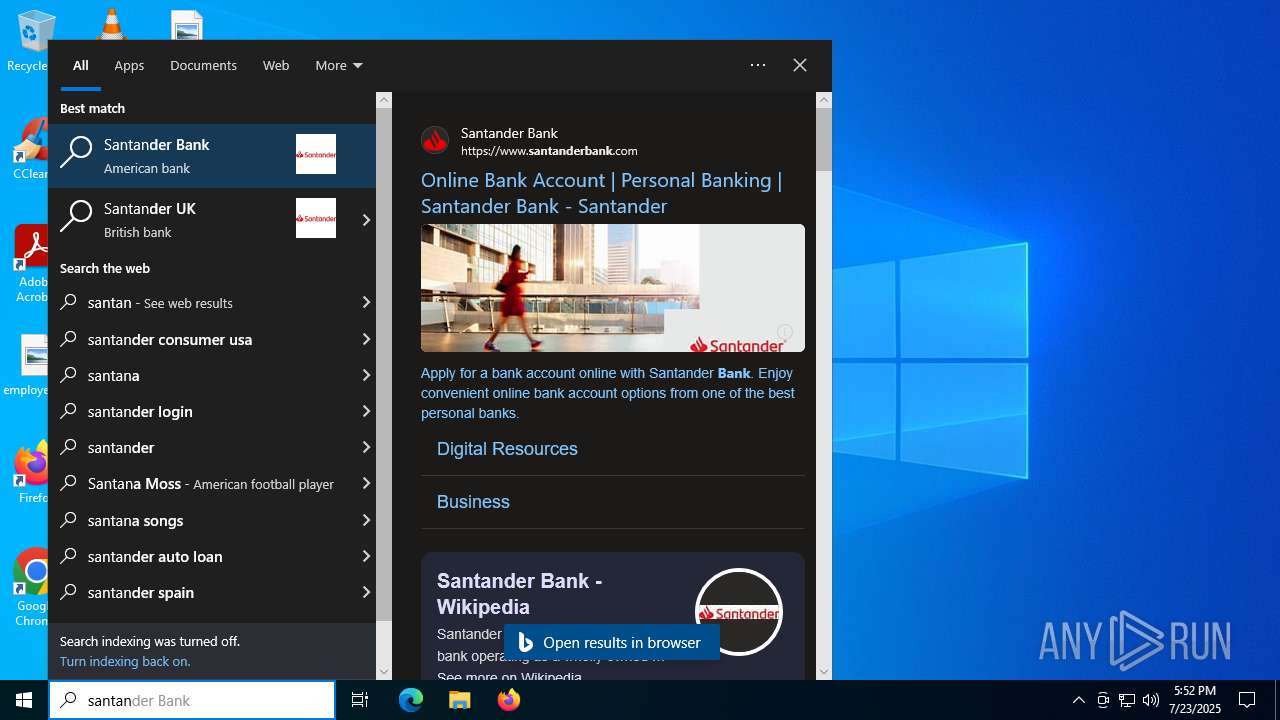Image resolution: width=1280 pixels, height=720 pixels.
Task: Open the Digital Resources link
Action: (507, 449)
